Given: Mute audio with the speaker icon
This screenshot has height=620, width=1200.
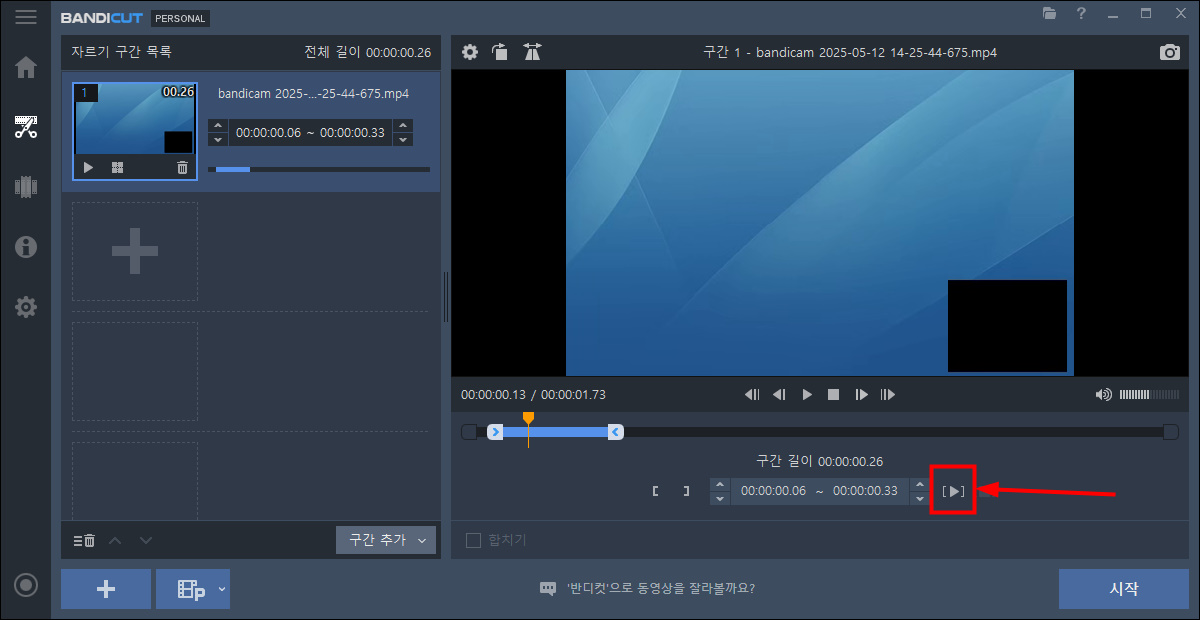Looking at the screenshot, I should 1104,394.
